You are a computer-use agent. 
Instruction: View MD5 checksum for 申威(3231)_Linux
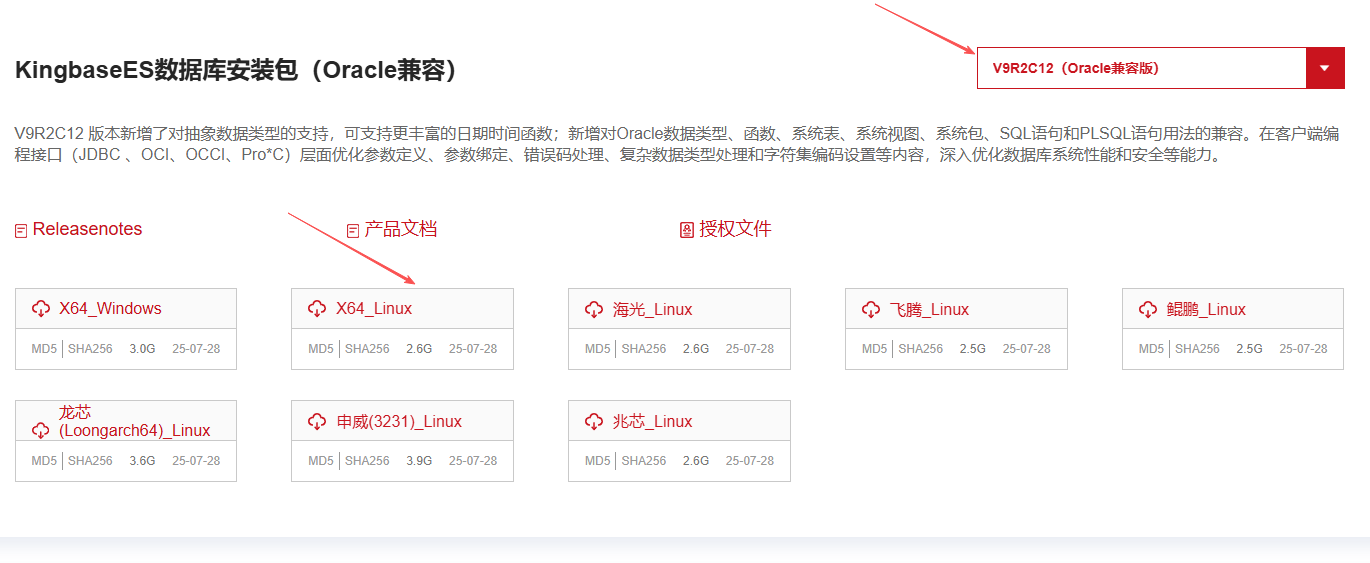point(321,461)
